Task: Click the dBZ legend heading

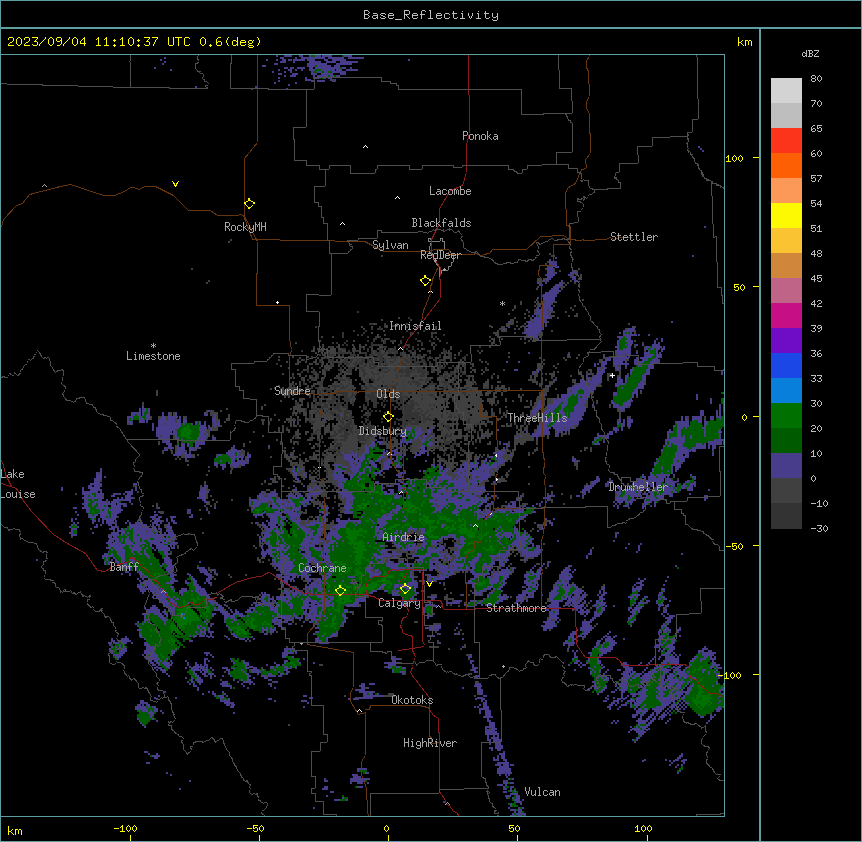Action: pyautogui.click(x=810, y=53)
